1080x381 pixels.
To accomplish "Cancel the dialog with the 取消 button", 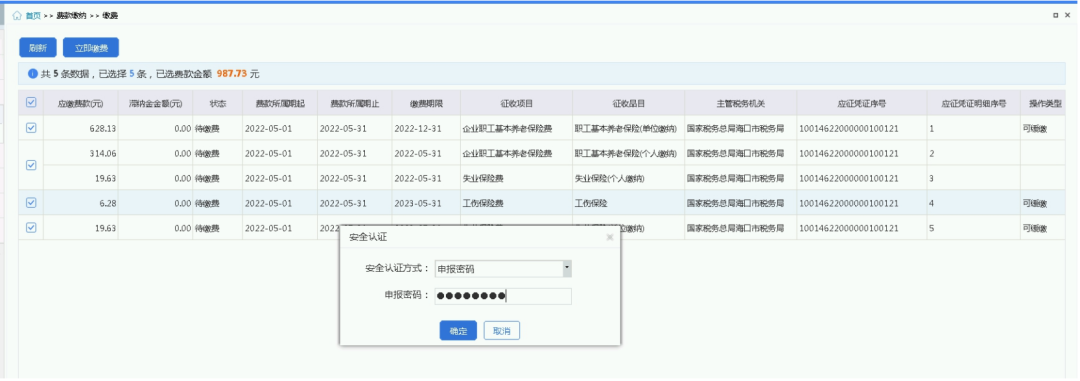I will click(501, 331).
